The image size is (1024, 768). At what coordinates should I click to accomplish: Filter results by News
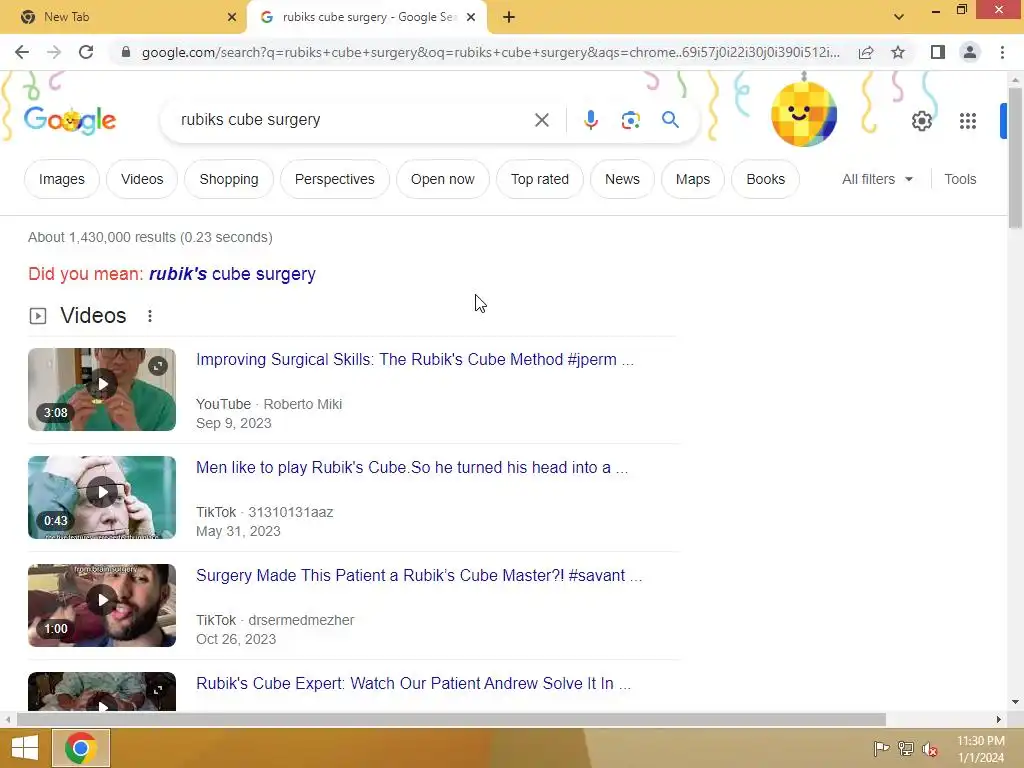tap(622, 179)
